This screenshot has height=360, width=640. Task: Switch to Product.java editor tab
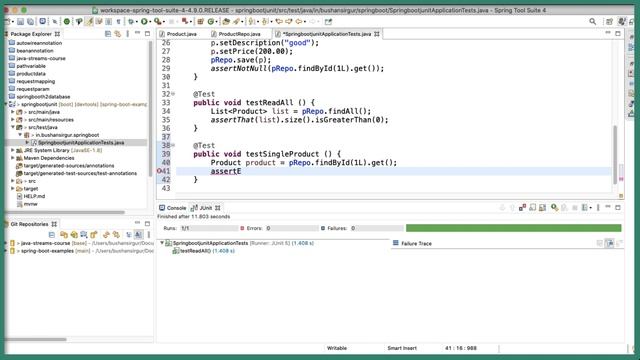(178, 34)
